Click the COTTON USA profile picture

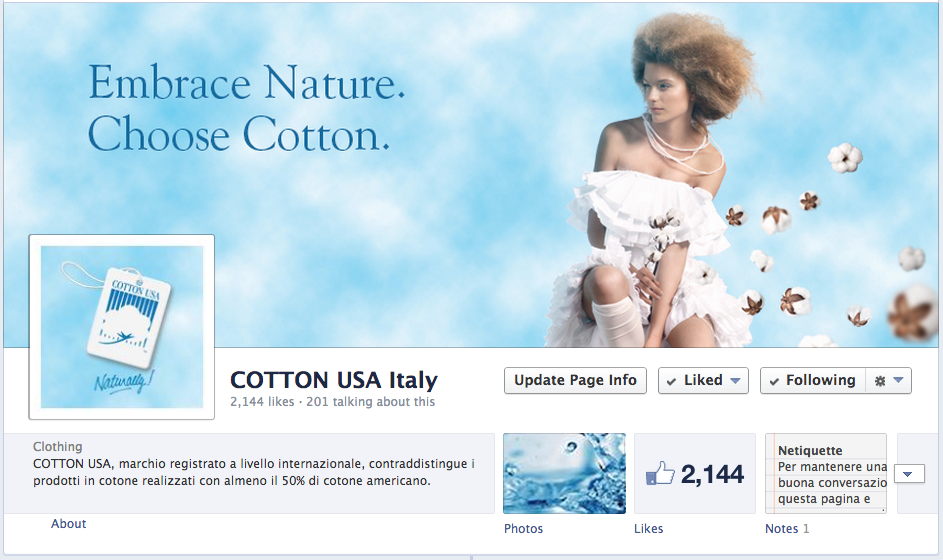point(121,327)
